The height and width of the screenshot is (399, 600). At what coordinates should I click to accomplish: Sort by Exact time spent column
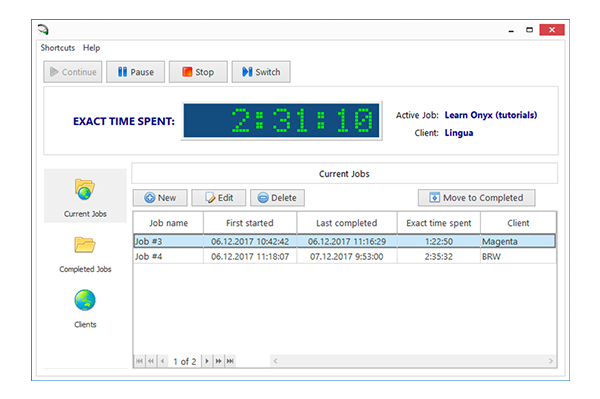click(439, 223)
